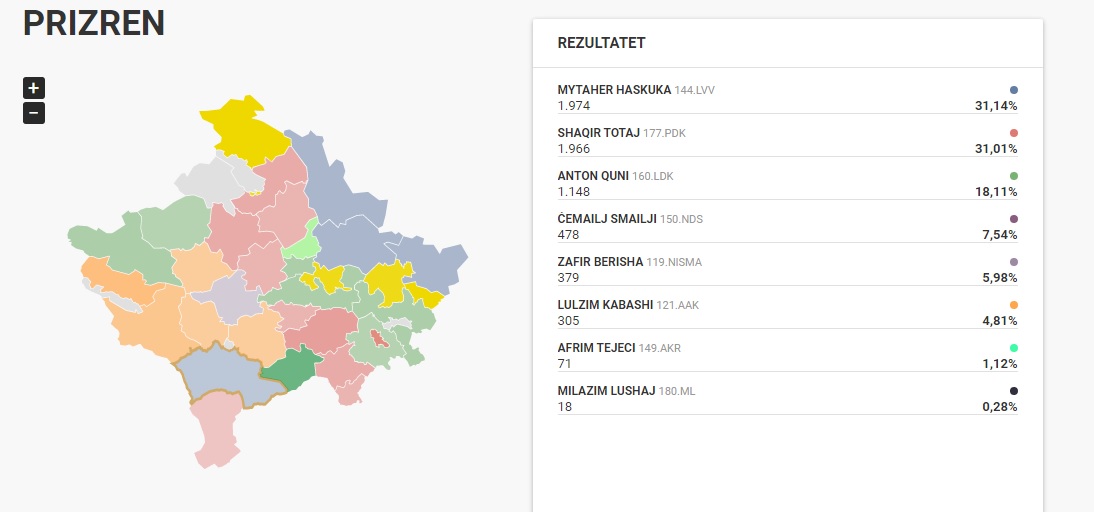
Task: Open the Zafir Berisha result entry
Action: [x=601, y=262]
